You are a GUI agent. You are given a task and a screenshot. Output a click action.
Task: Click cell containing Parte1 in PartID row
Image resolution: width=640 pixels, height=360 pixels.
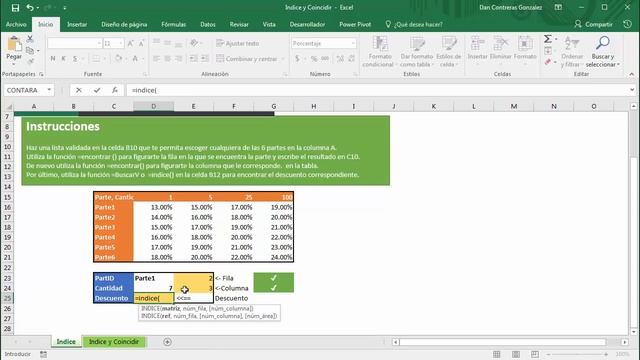[153, 278]
